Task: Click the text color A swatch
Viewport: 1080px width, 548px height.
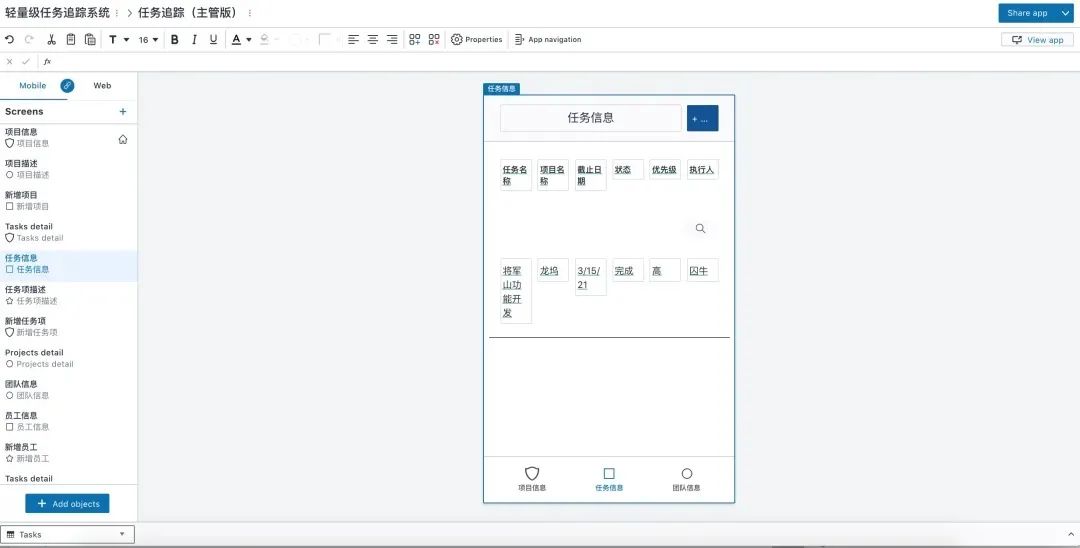Action: click(236, 40)
